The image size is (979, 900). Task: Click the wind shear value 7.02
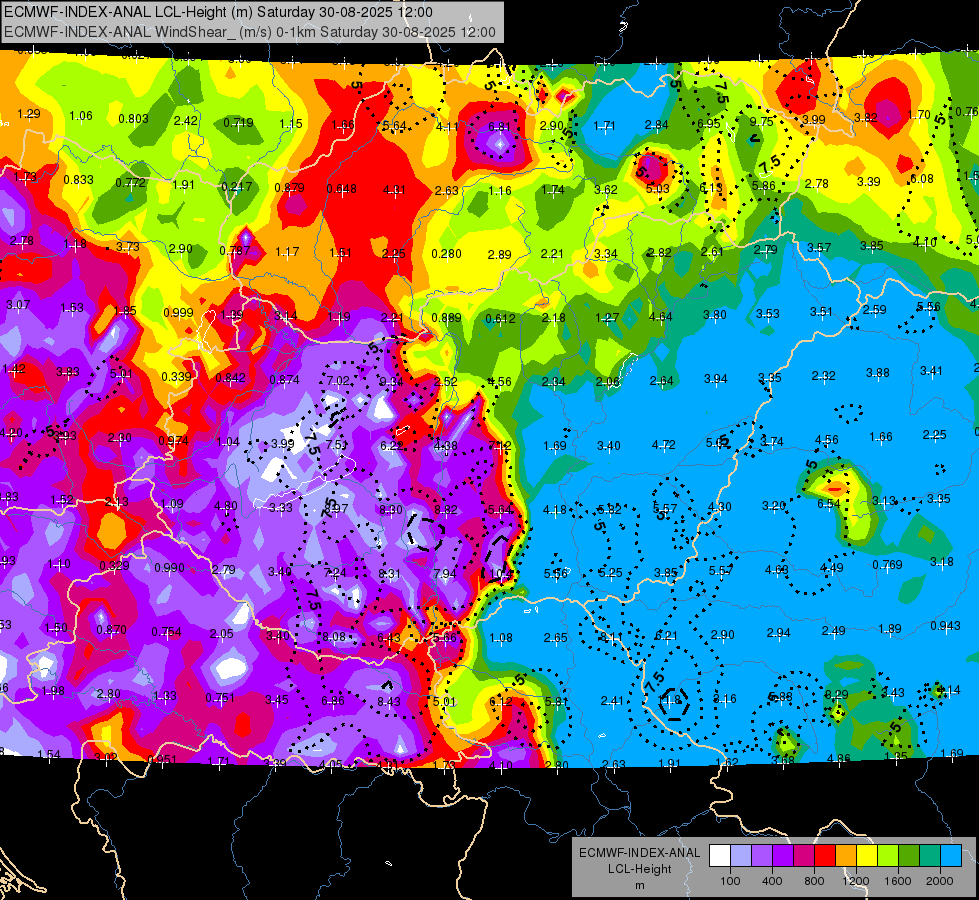tap(338, 380)
